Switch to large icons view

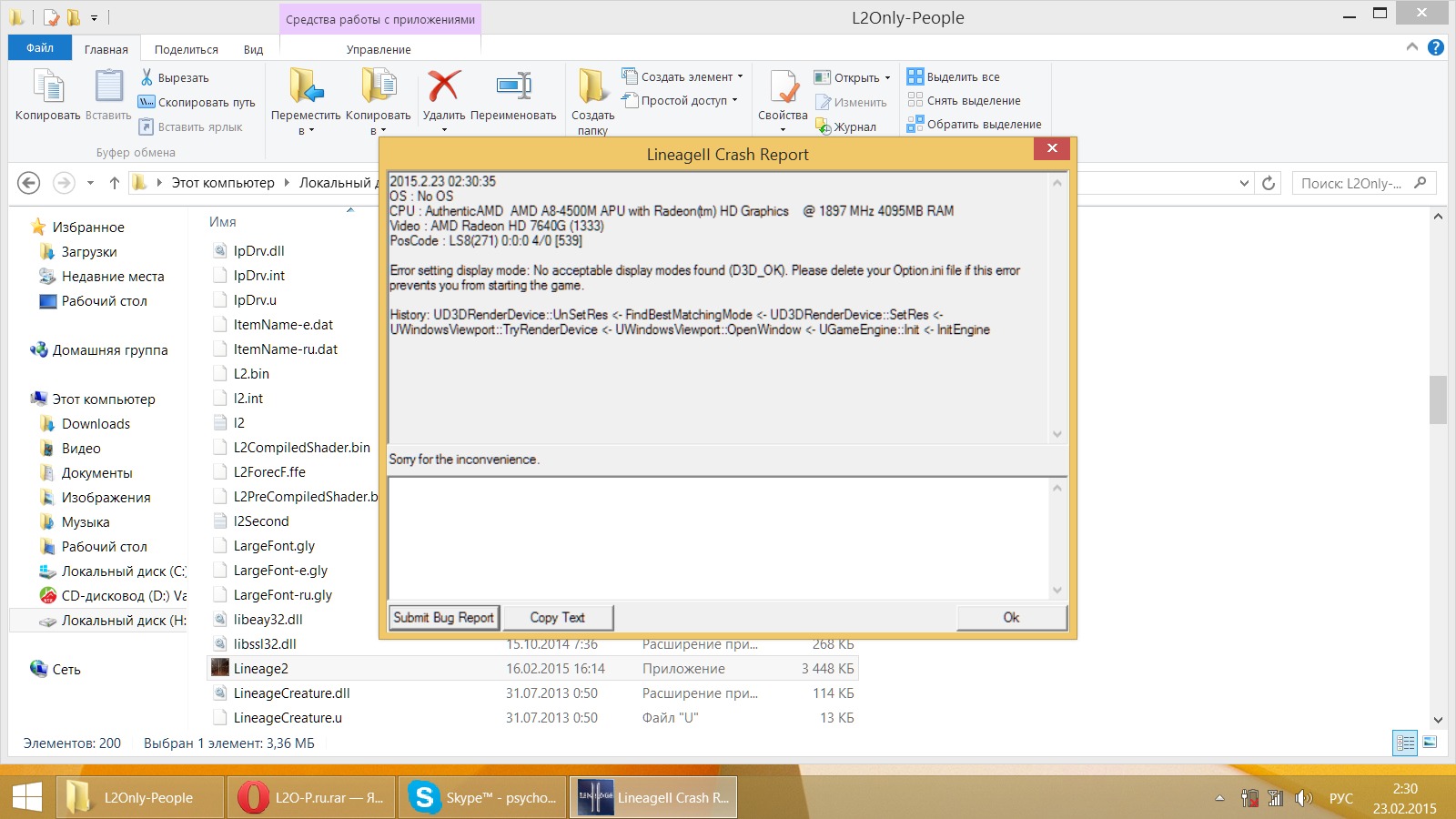click(1431, 743)
